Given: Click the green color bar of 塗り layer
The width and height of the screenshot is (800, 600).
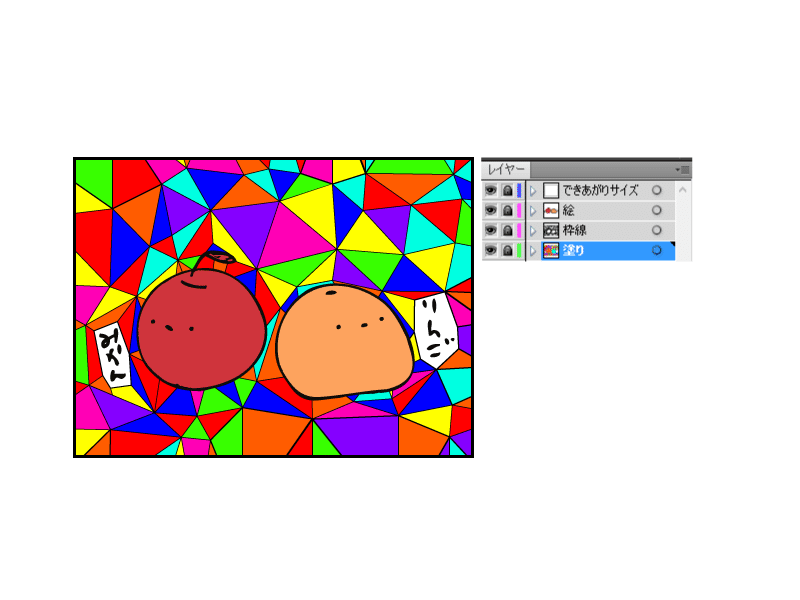Looking at the screenshot, I should pyautogui.click(x=519, y=250).
